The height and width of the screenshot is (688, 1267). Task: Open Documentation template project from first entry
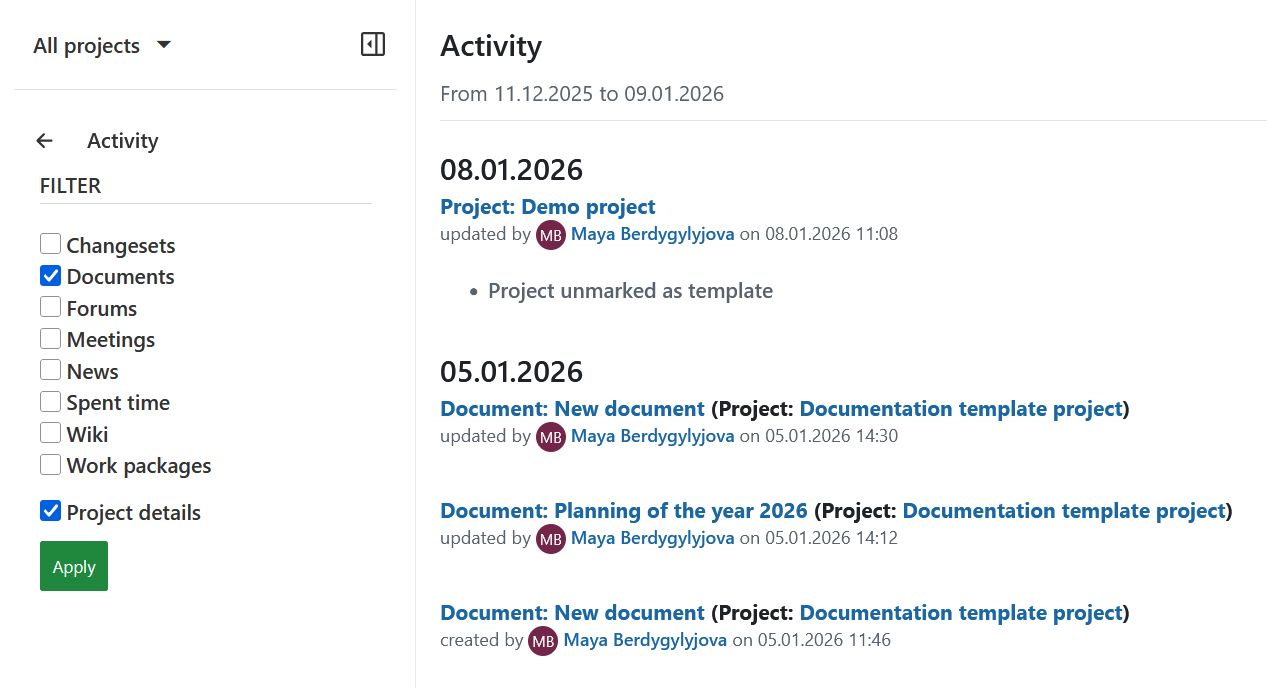point(960,408)
